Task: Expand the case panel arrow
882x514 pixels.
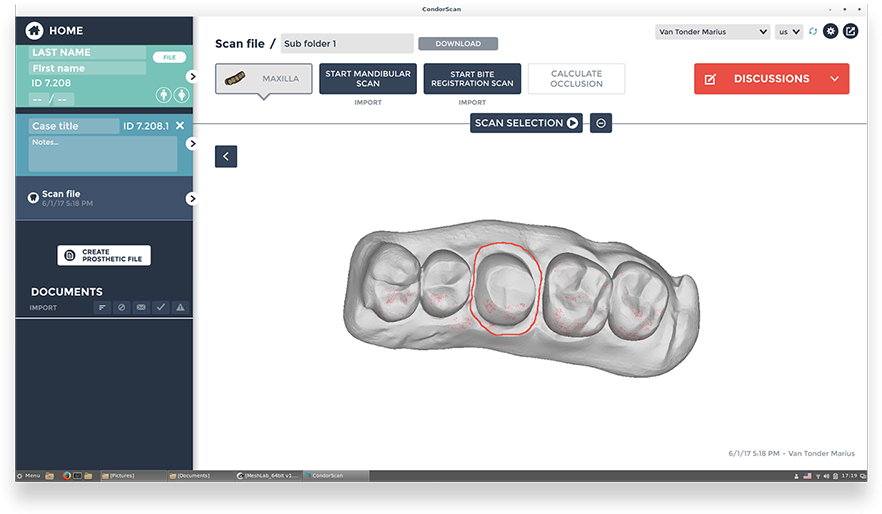Action: click(192, 143)
